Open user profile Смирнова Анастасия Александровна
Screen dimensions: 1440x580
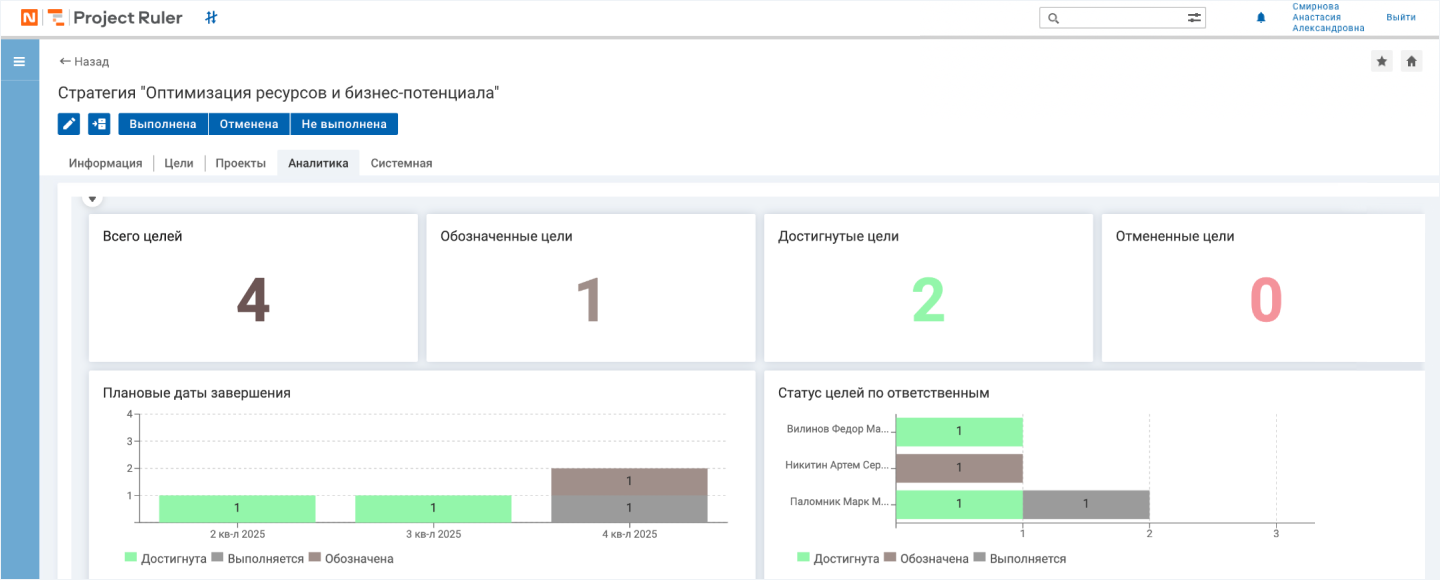(1328, 18)
